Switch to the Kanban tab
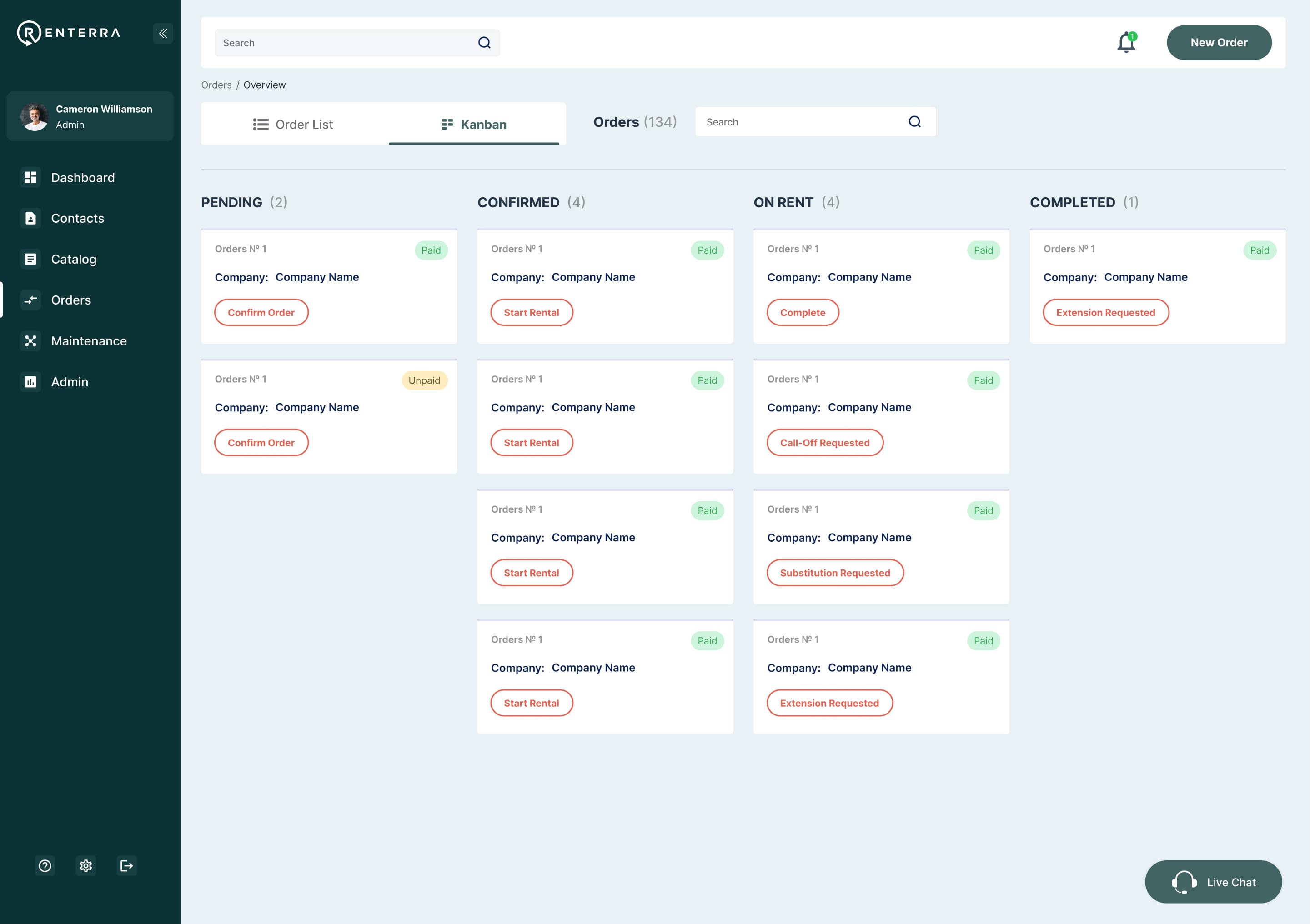The image size is (1310, 924). click(474, 125)
